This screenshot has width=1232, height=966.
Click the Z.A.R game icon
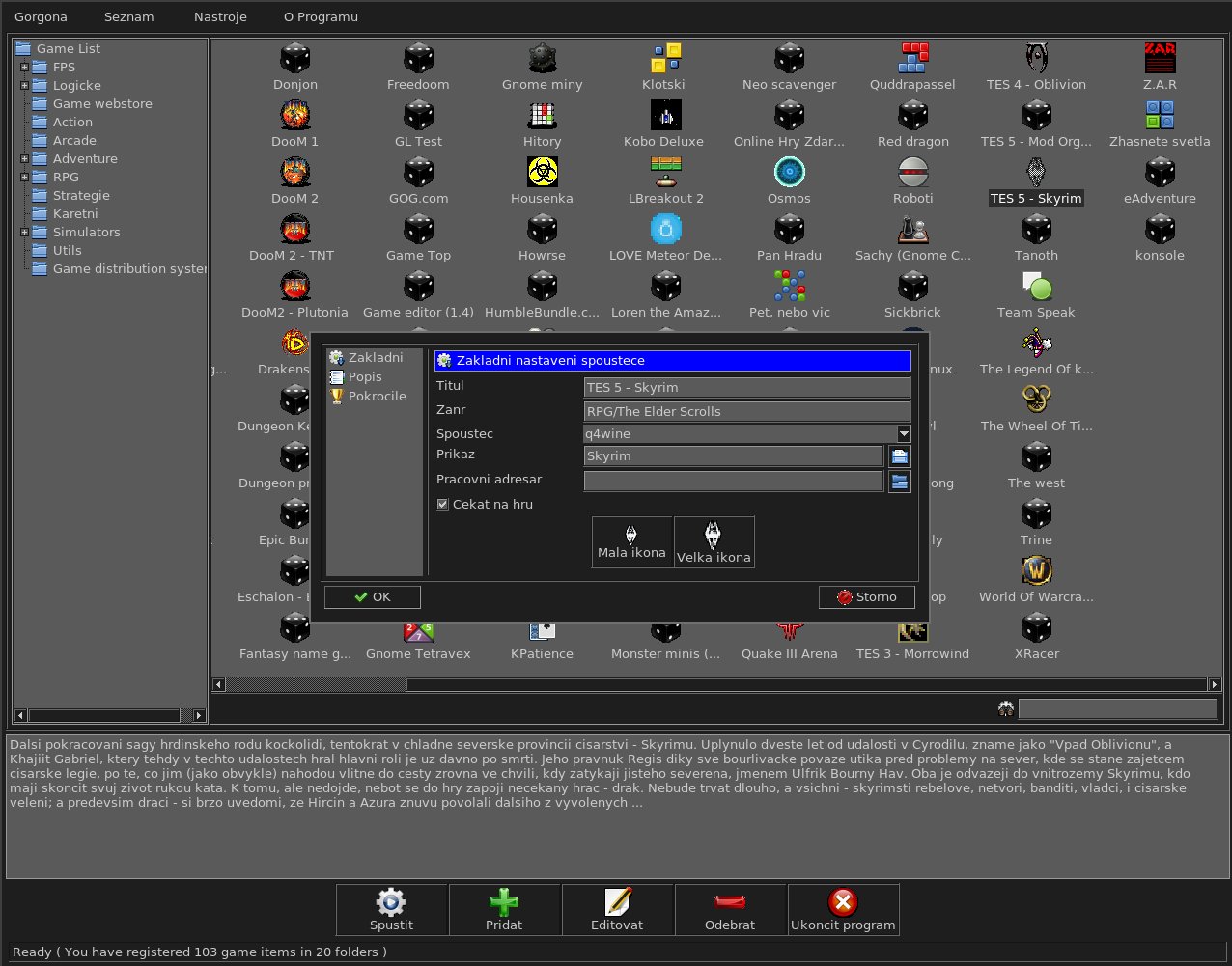point(1161,59)
